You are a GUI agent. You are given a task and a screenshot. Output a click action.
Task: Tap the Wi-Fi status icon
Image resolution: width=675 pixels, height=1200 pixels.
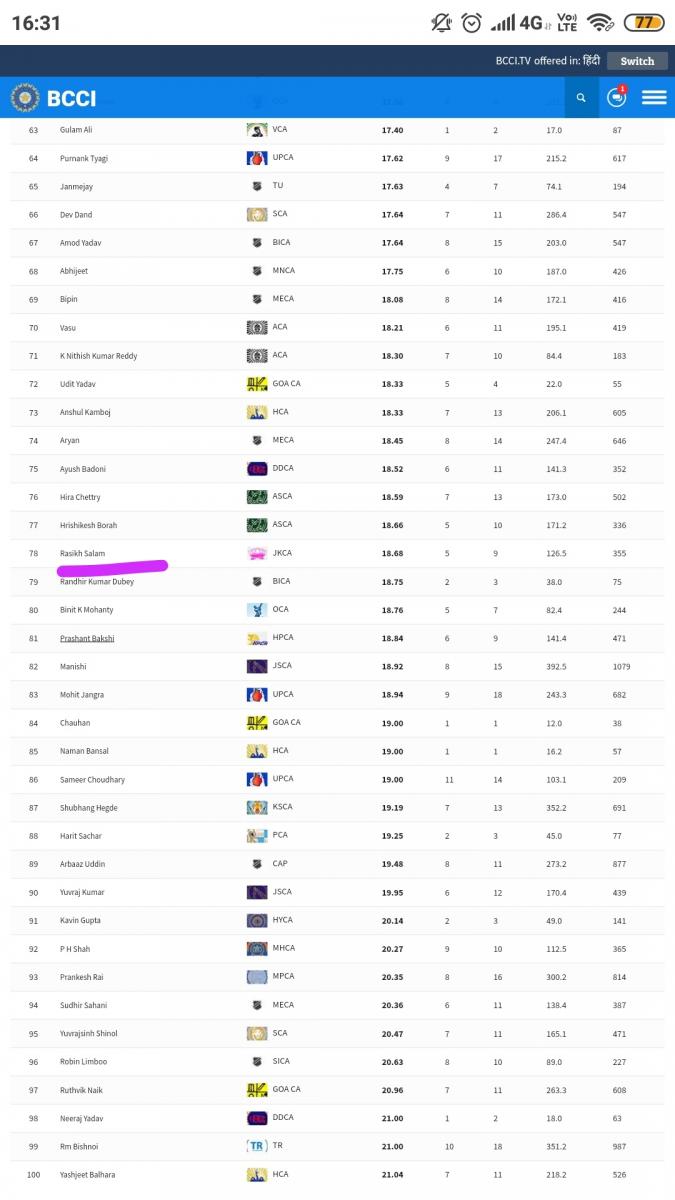[600, 22]
